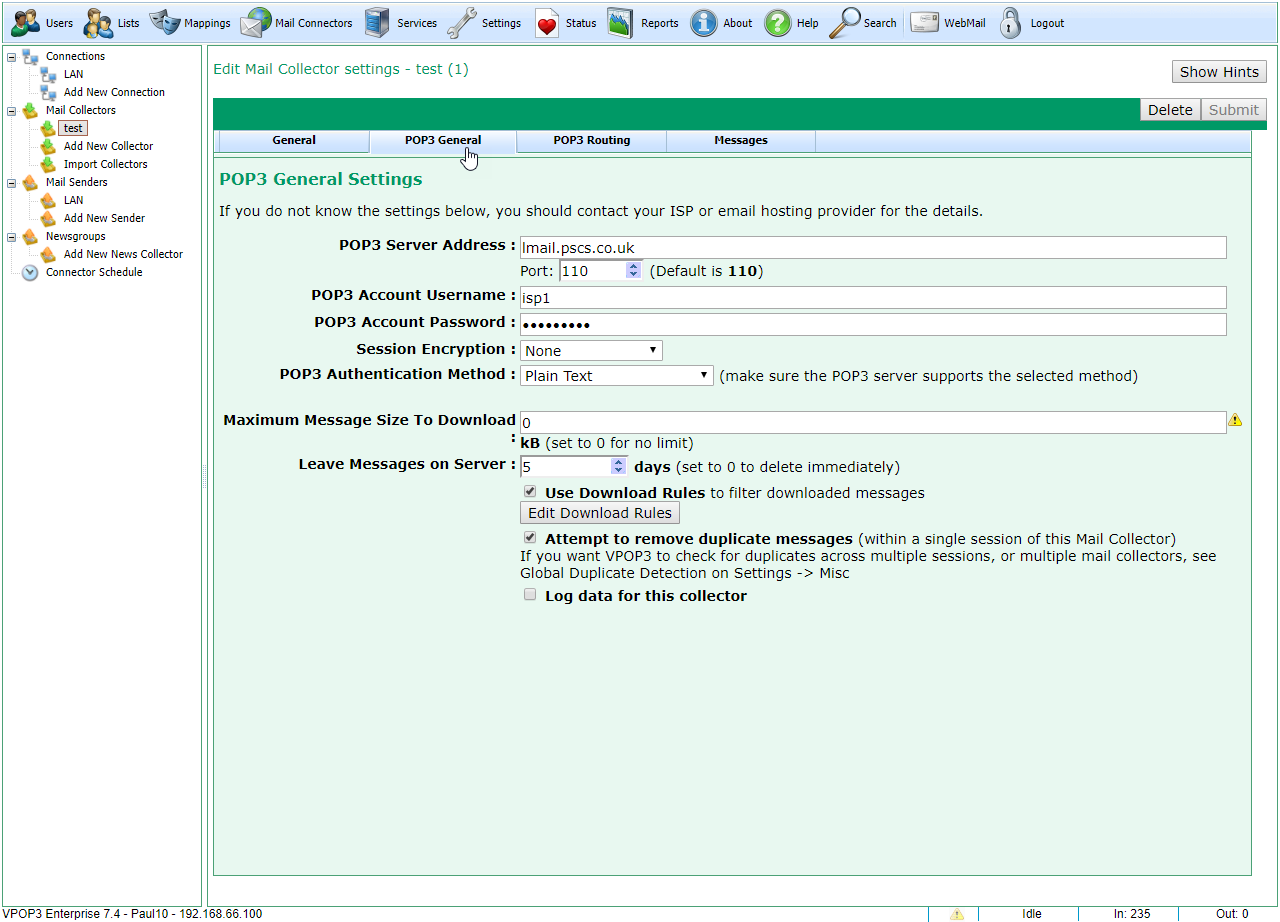Open Settings wrench icon

click(x=462, y=23)
